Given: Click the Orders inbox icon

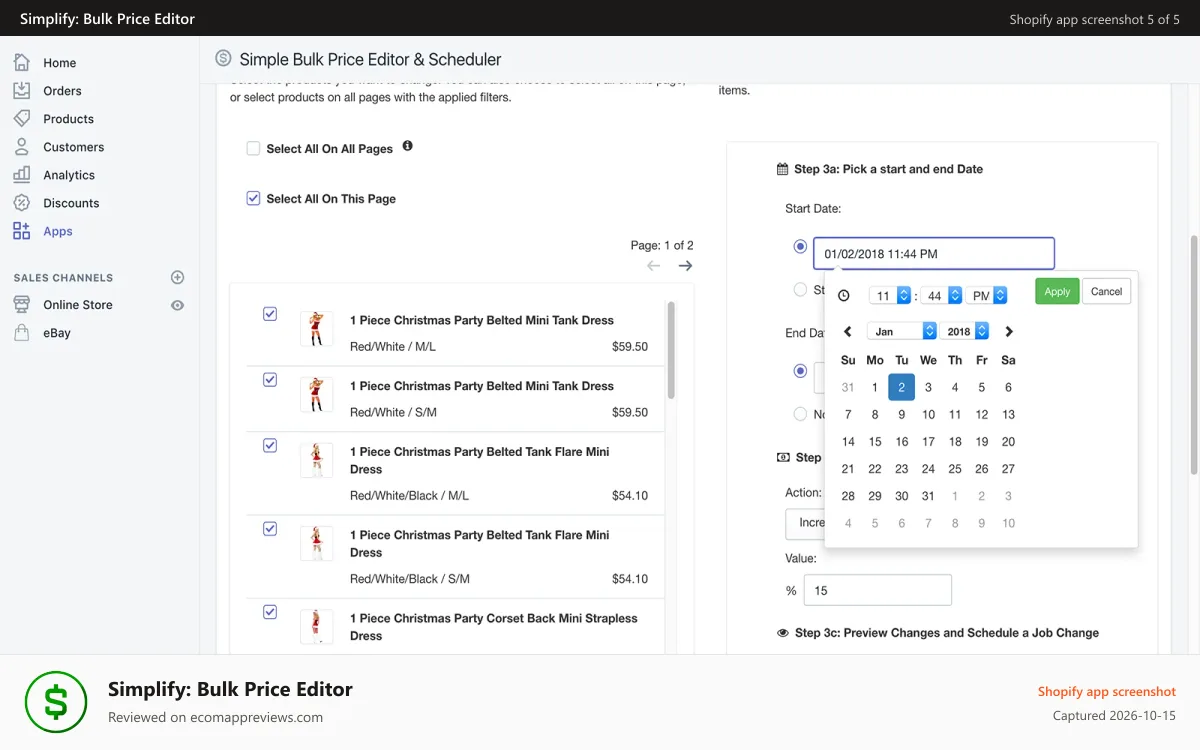Looking at the screenshot, I should (22, 90).
